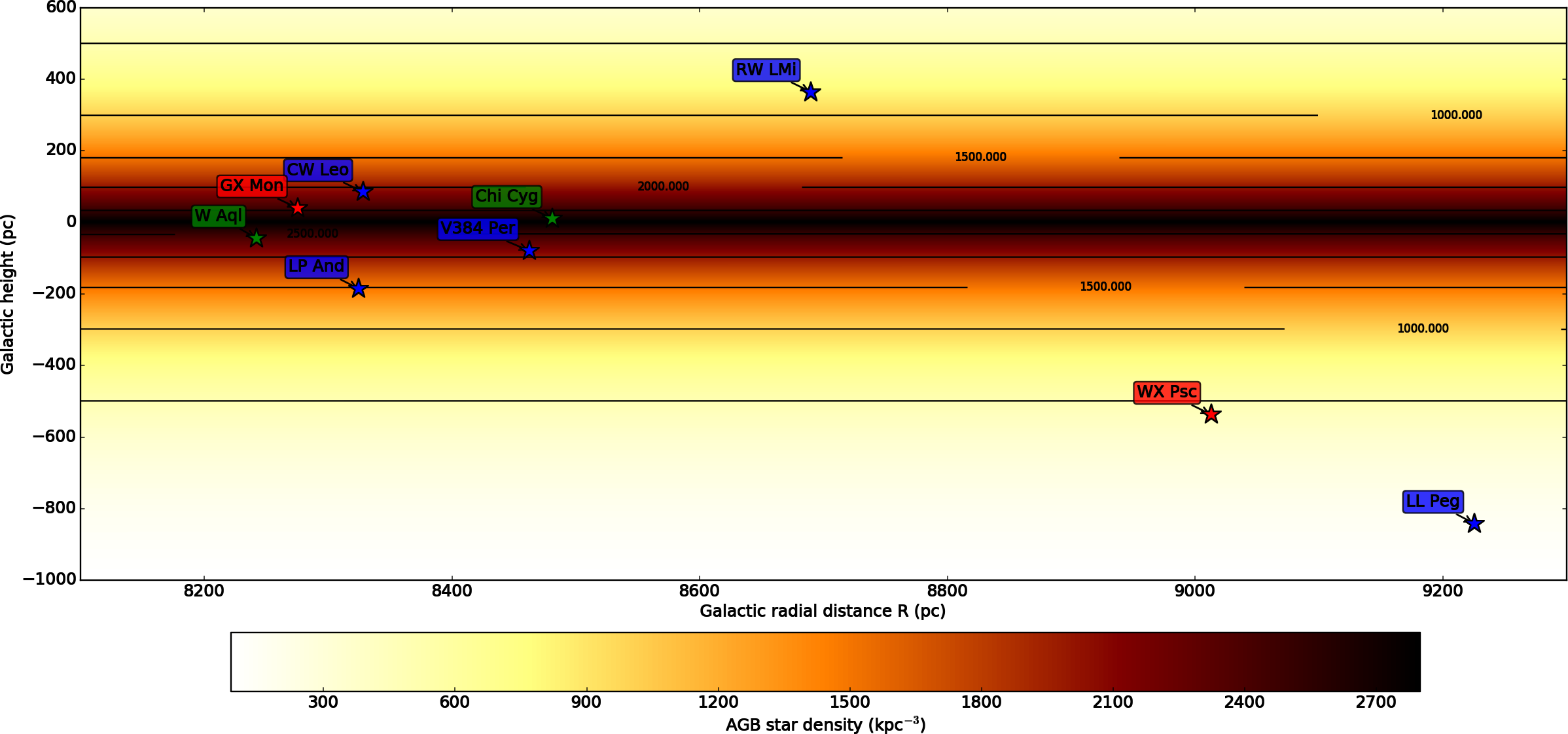1568x734 pixels.
Task: Click the GX Mon red star marker
Action: (298, 208)
